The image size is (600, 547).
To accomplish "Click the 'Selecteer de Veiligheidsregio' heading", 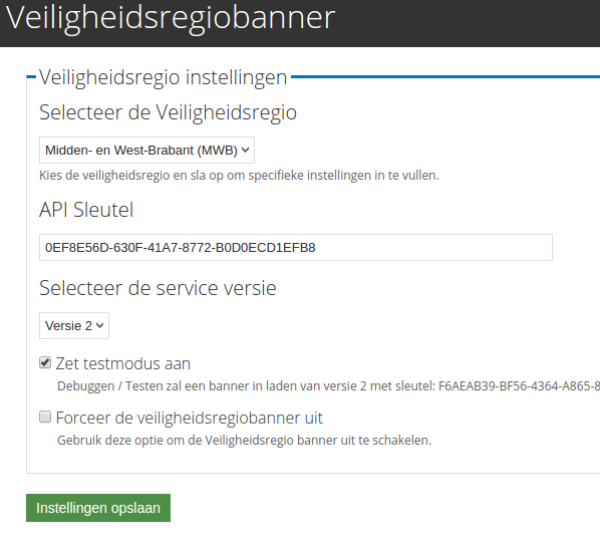I will point(168,112).
